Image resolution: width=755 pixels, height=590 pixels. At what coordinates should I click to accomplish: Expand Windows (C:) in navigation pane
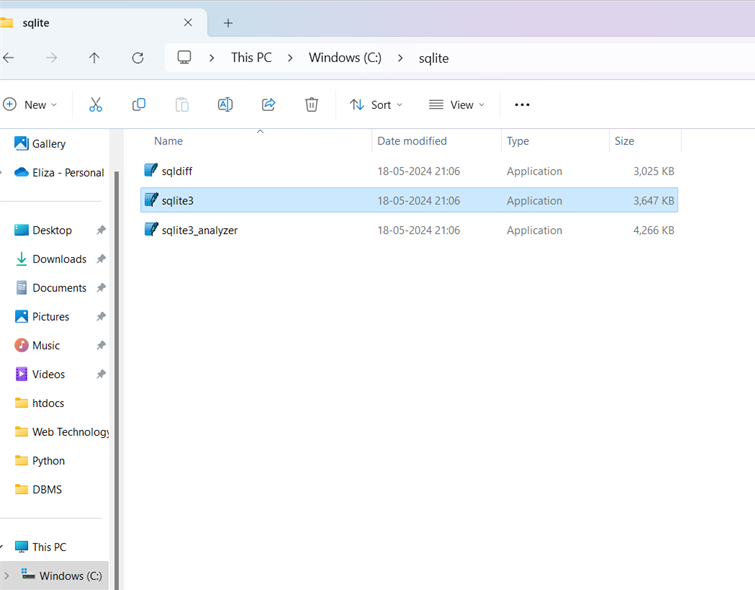(x=6, y=576)
